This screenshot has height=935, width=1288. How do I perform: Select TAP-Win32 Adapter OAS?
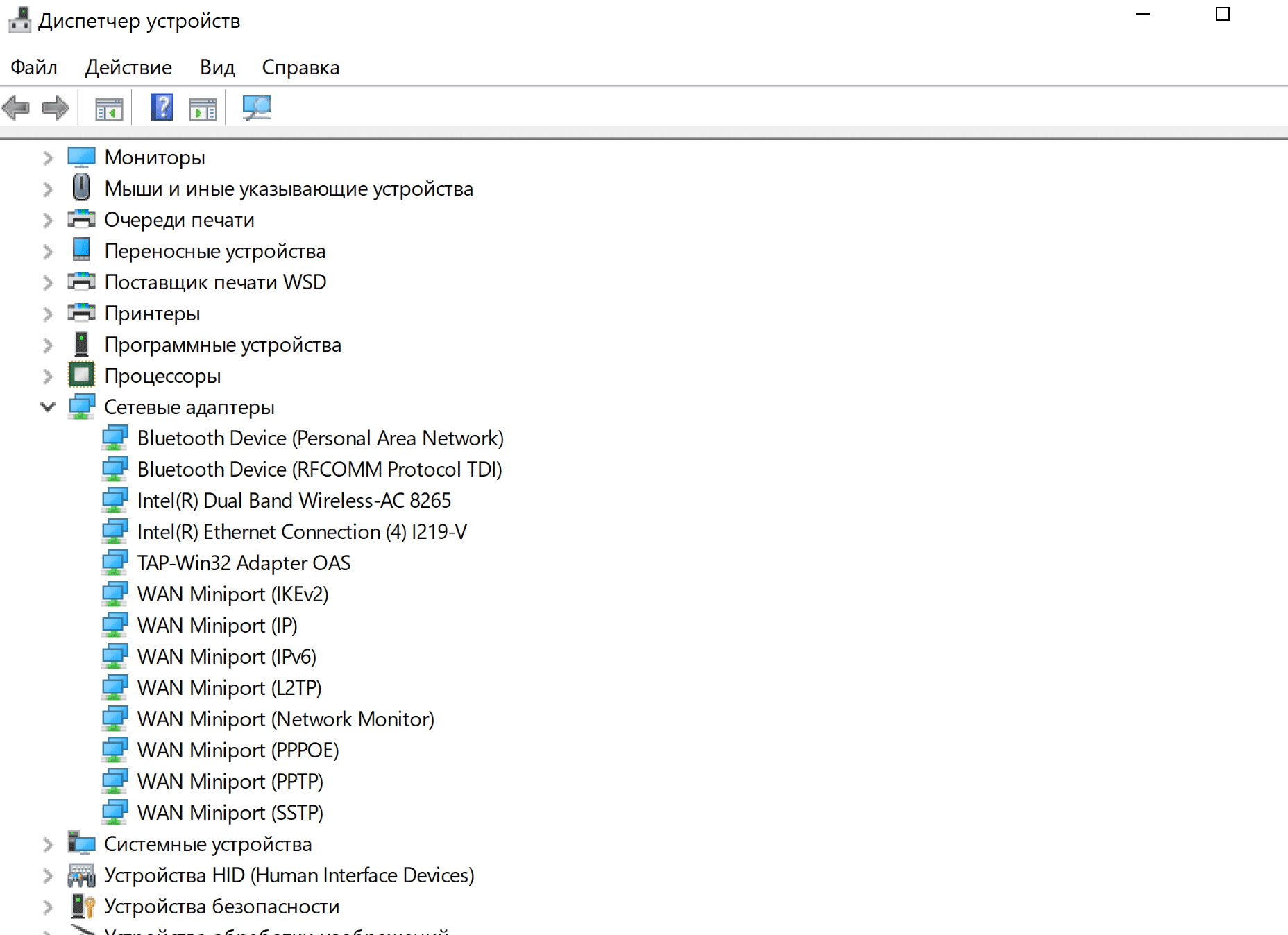coord(244,563)
